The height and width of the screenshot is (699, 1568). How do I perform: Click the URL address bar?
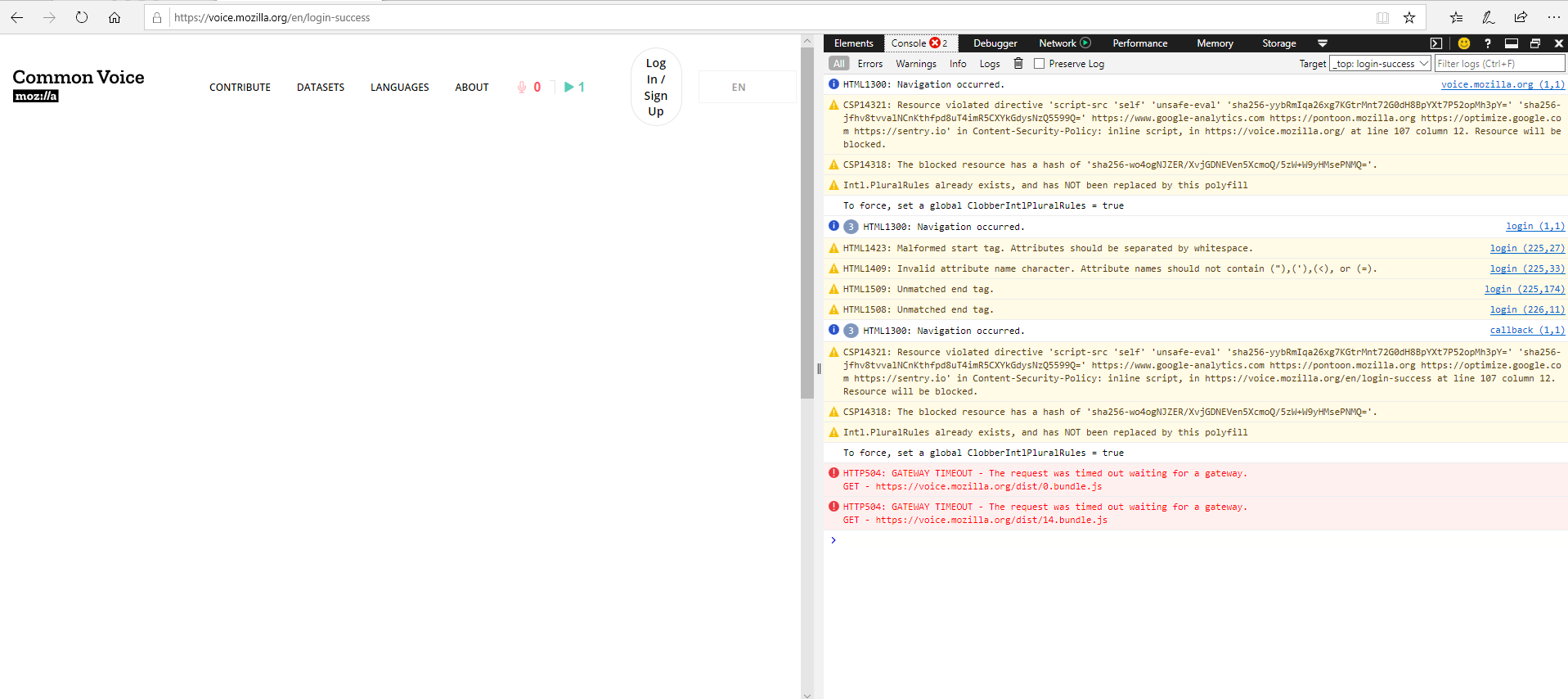tap(769, 17)
